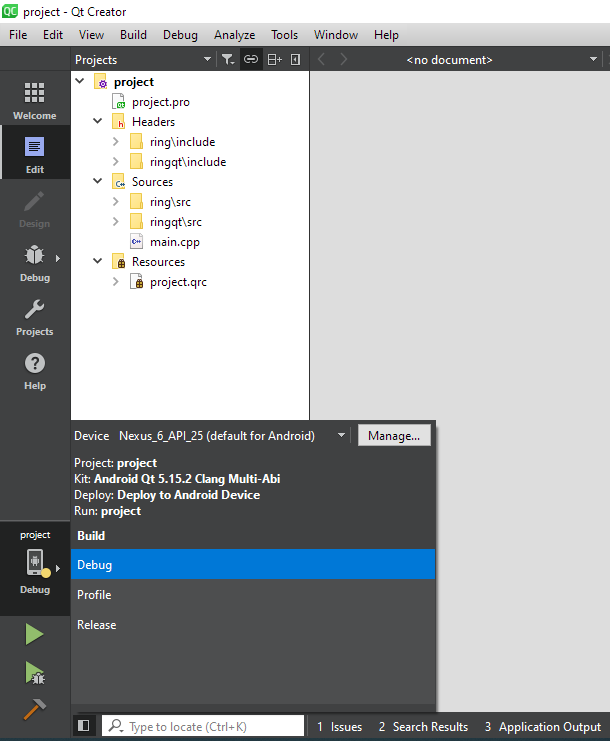Image resolution: width=610 pixels, height=741 pixels.
Task: Collapse the Sources tree node
Action: coord(97,182)
